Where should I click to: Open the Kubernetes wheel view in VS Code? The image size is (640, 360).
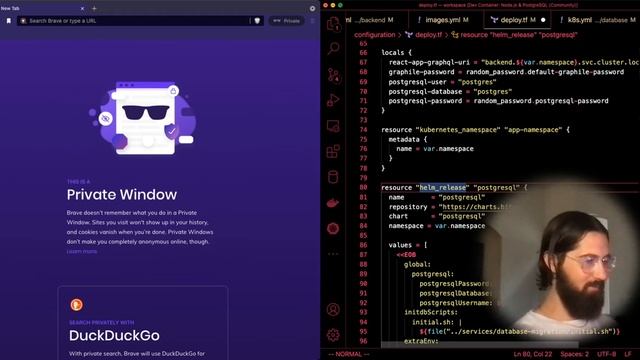click(x=333, y=228)
